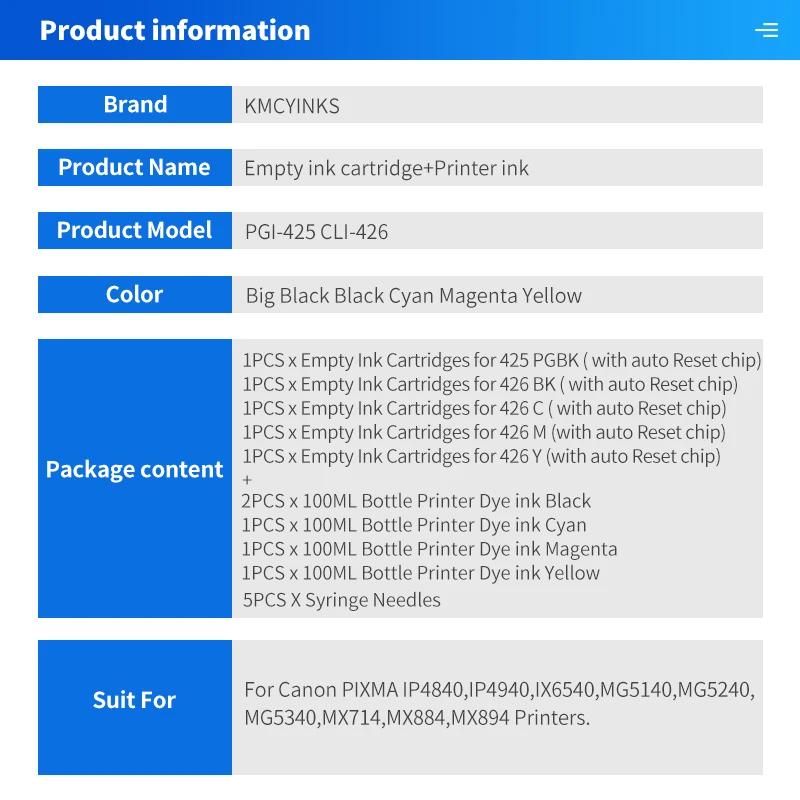Select the Package content label cell

tap(135, 469)
